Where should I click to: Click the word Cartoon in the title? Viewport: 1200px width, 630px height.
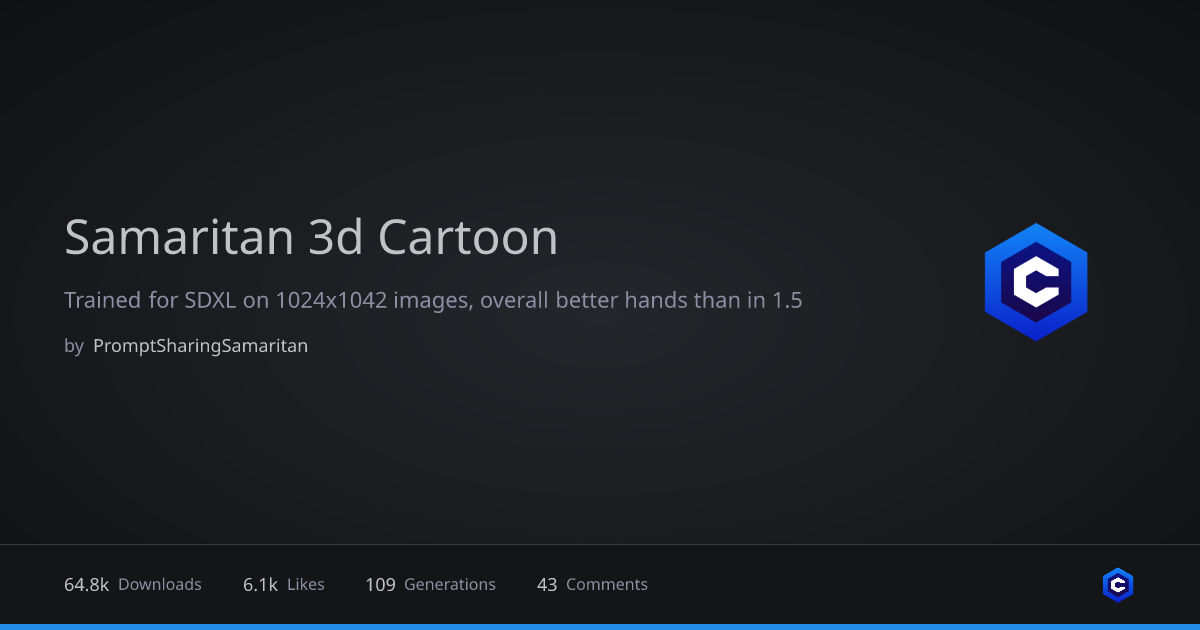tap(468, 238)
